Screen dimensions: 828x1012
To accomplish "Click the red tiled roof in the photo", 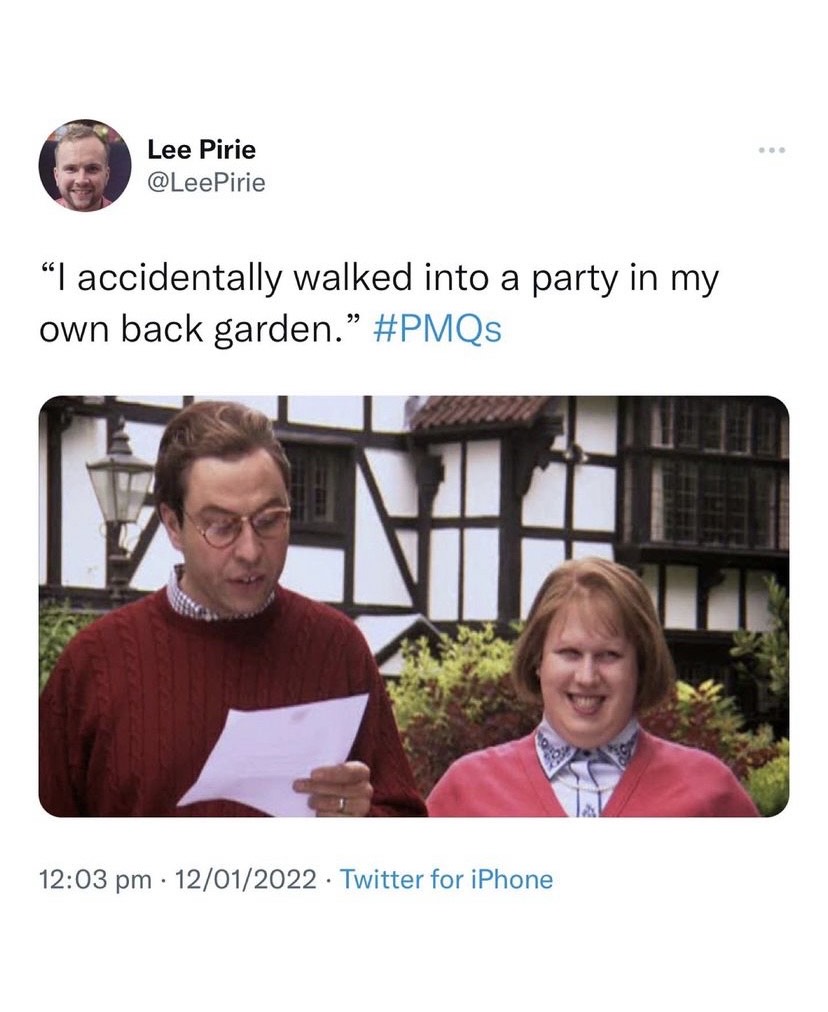I will [x=480, y=412].
